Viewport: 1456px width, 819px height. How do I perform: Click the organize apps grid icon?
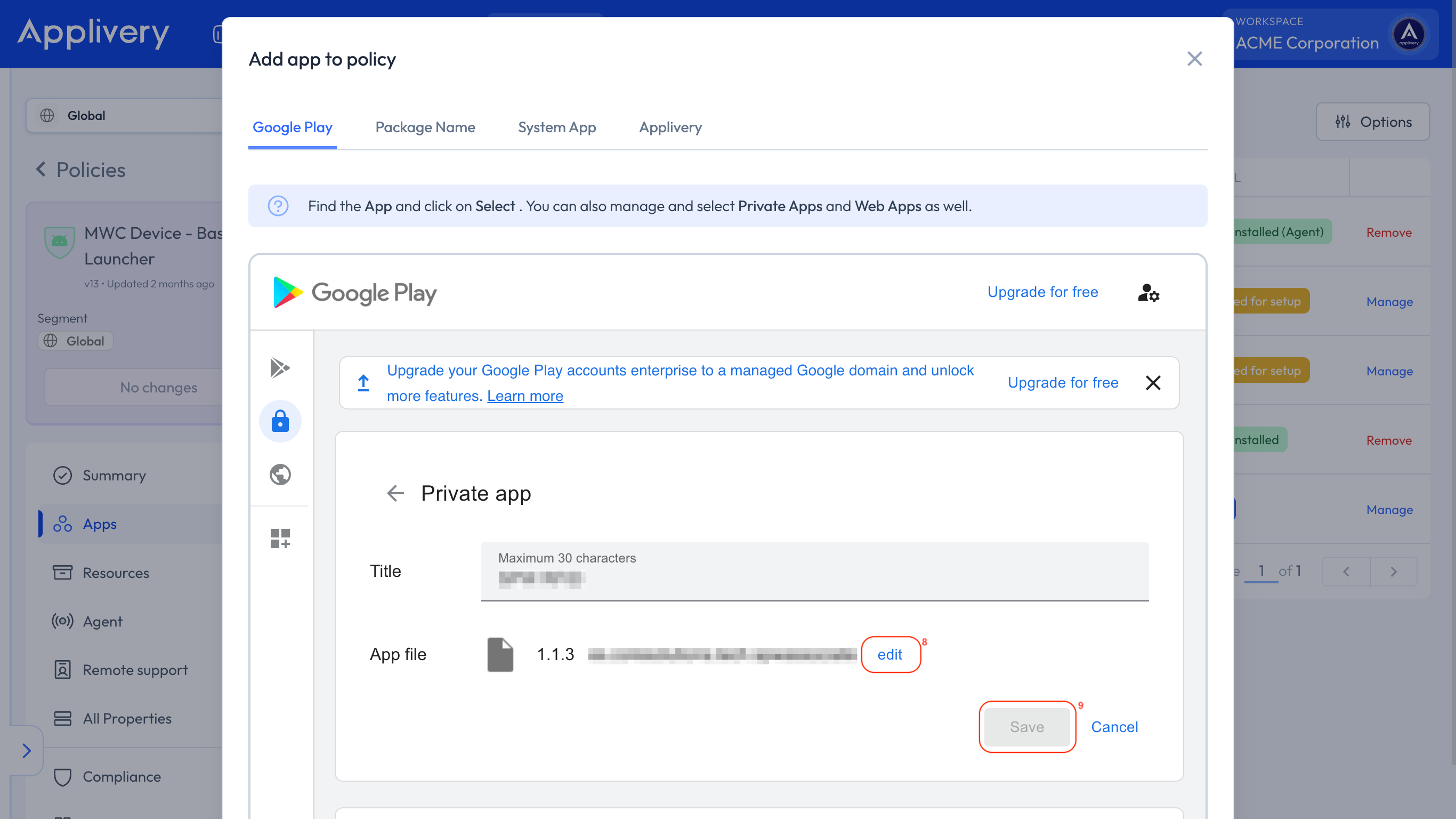(280, 538)
